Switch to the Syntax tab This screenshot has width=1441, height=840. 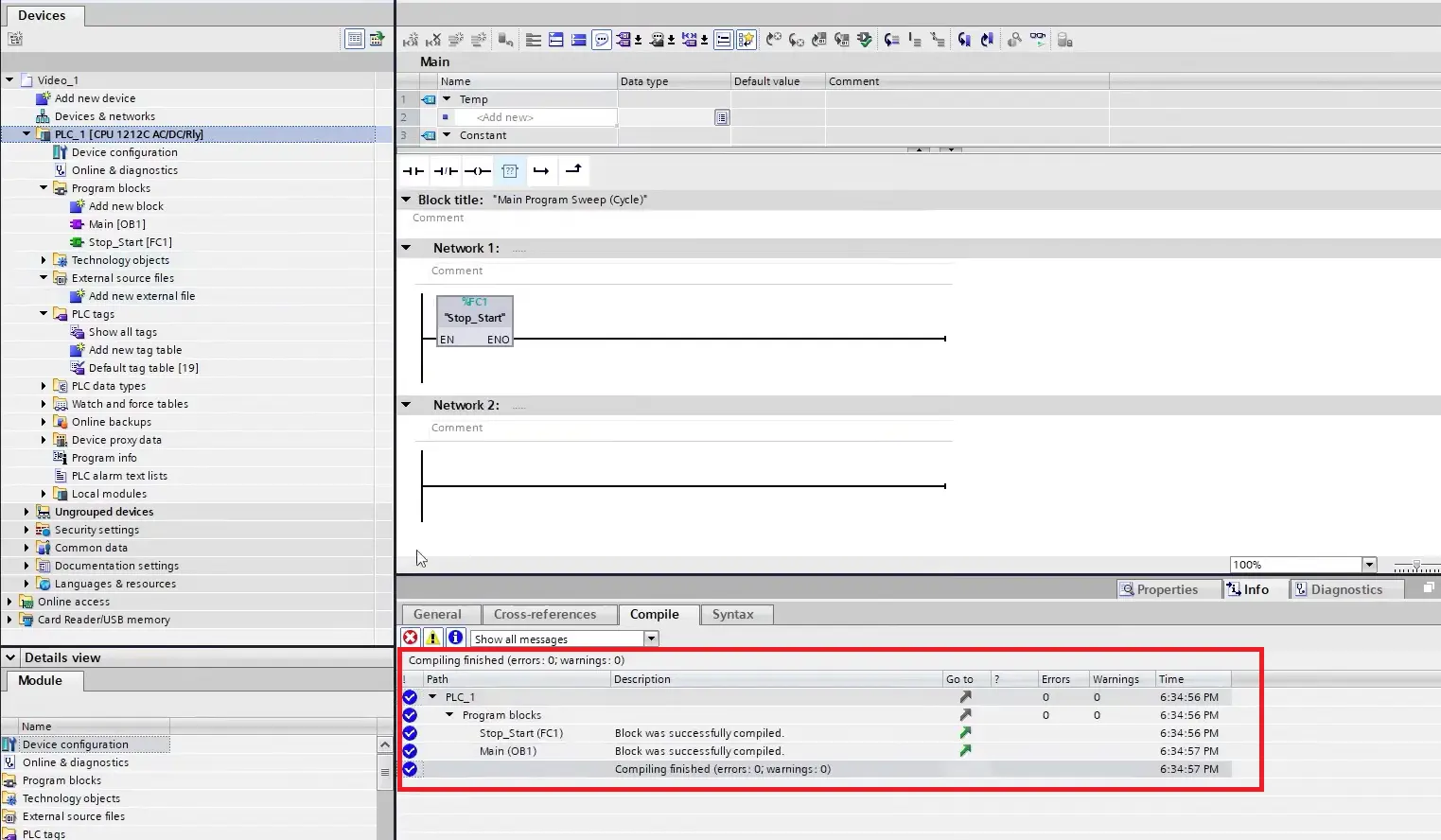coord(735,614)
